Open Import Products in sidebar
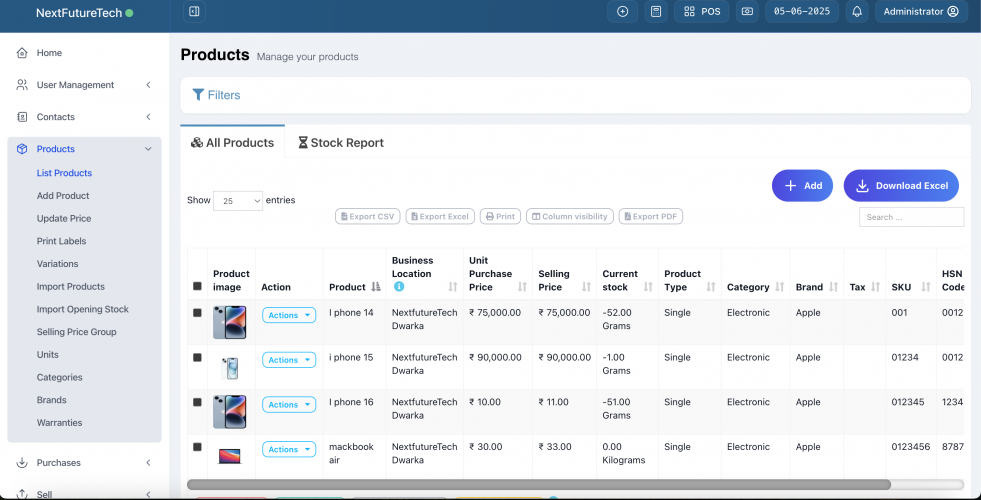981x500 pixels. click(x=71, y=286)
